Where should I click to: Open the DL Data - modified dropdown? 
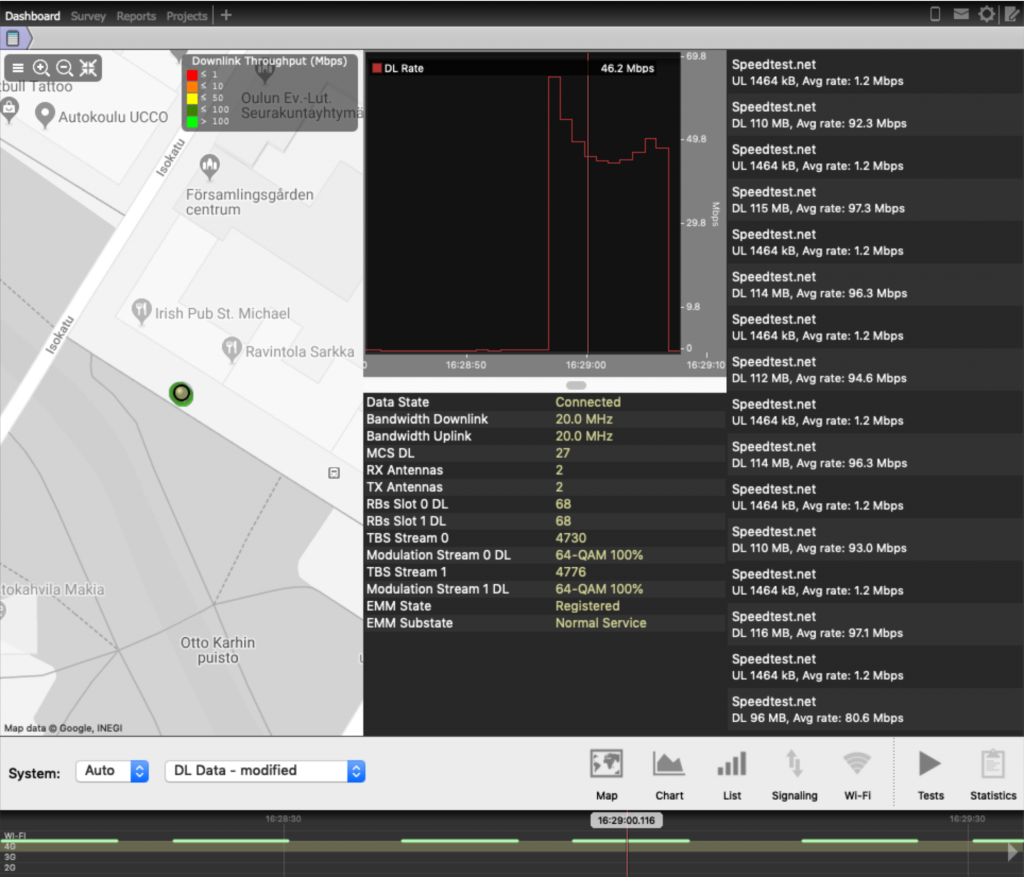(264, 771)
